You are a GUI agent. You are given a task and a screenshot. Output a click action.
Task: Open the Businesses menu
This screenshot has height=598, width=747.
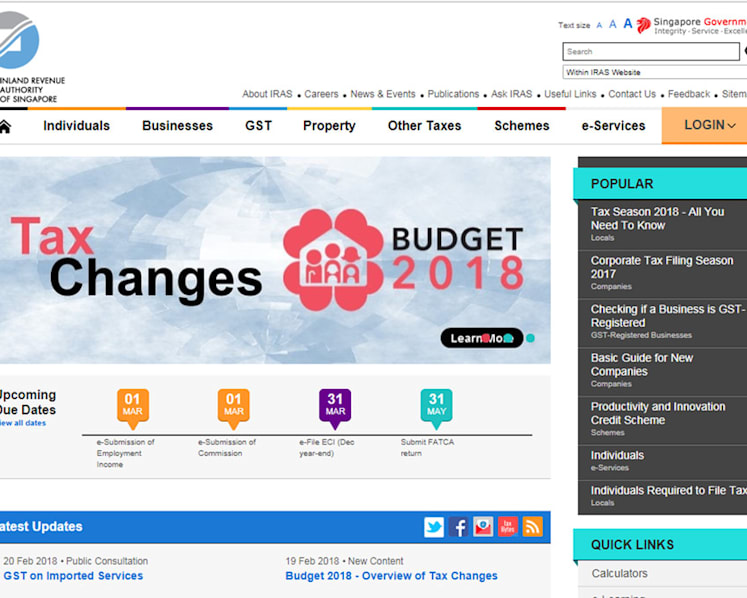(x=177, y=126)
